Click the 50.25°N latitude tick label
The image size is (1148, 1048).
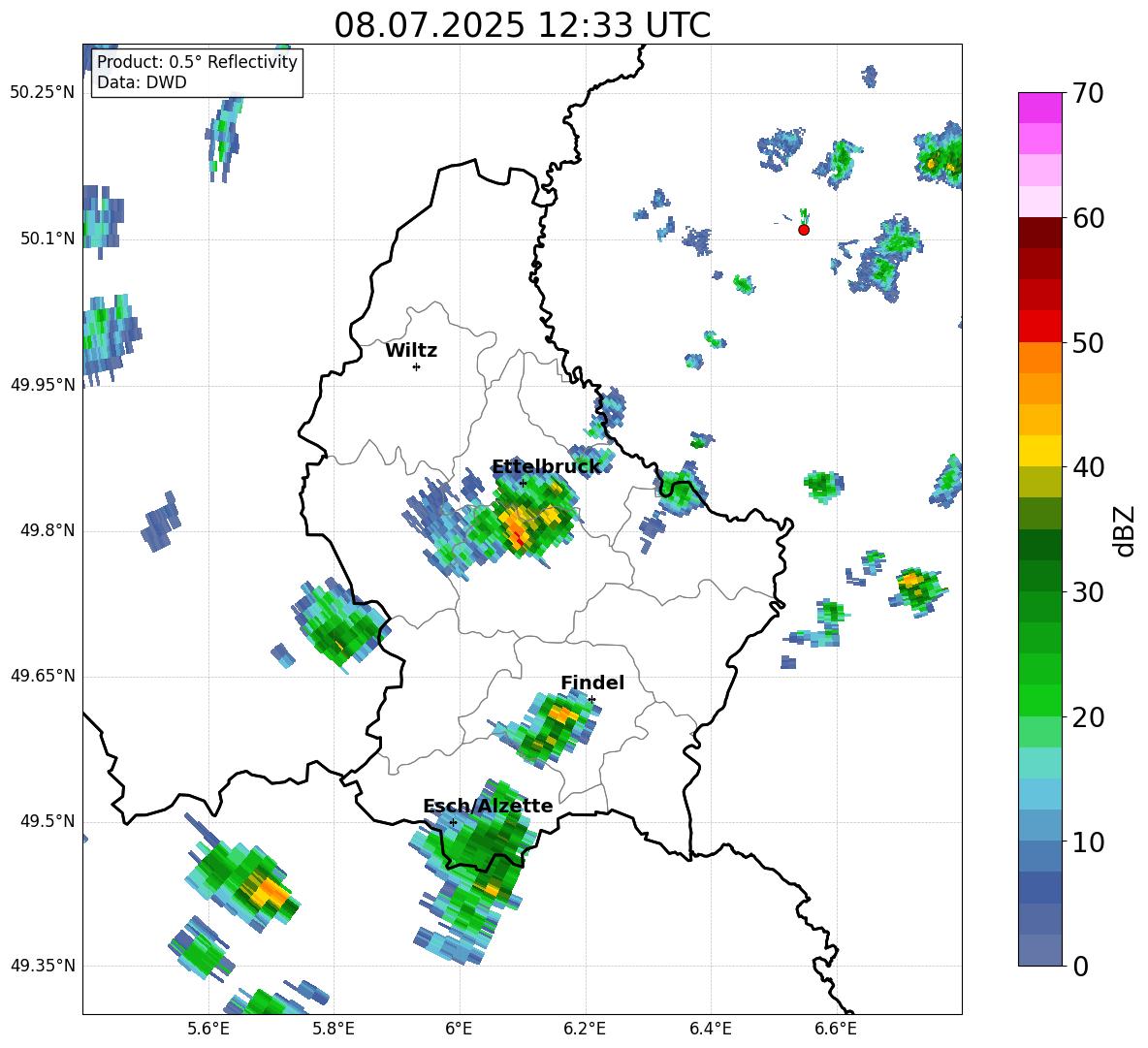point(43,93)
